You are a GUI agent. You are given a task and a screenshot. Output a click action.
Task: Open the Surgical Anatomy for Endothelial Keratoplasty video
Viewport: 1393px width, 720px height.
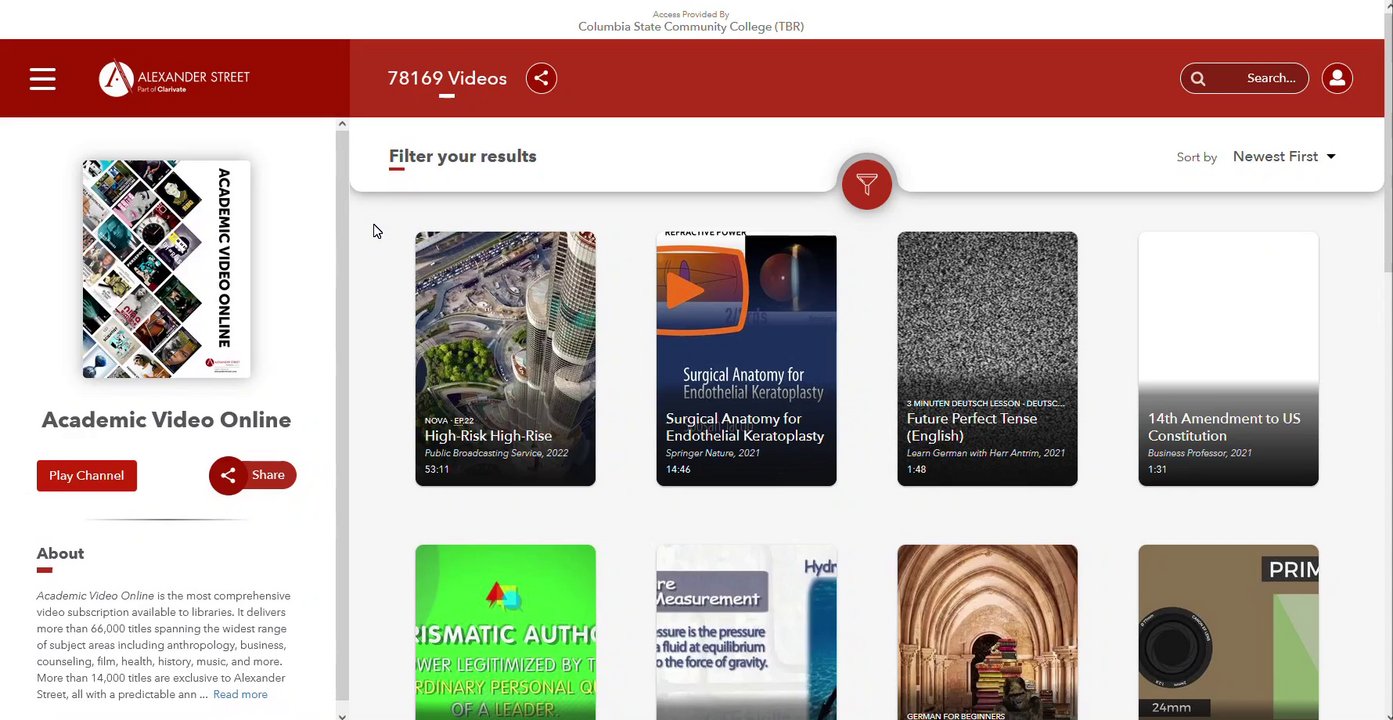(x=746, y=359)
